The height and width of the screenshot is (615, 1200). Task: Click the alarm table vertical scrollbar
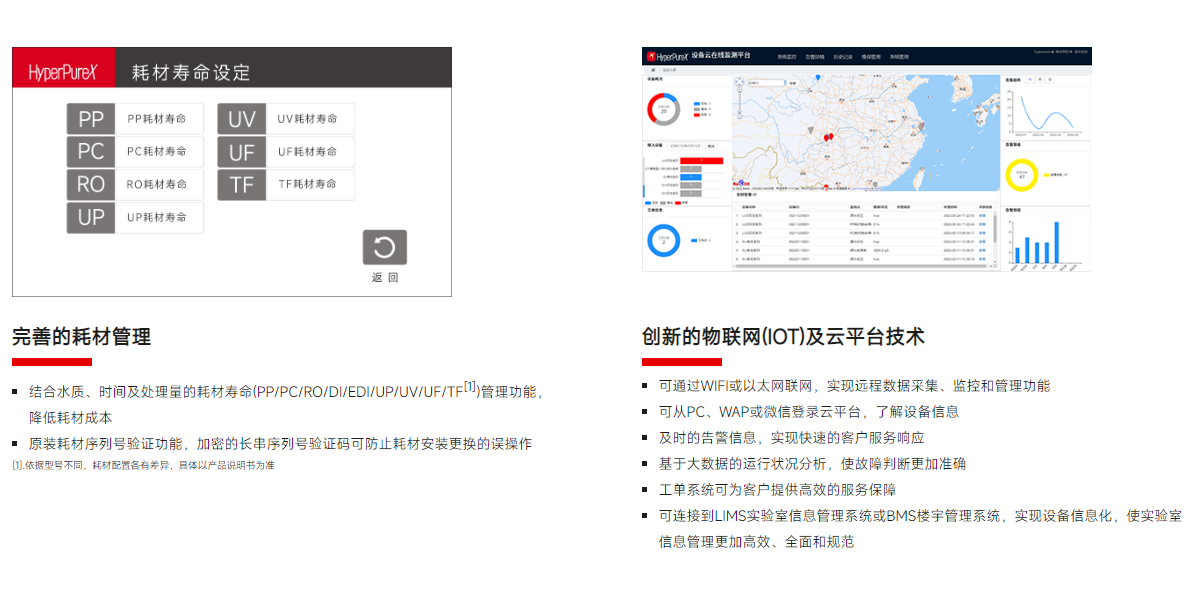coord(995,228)
